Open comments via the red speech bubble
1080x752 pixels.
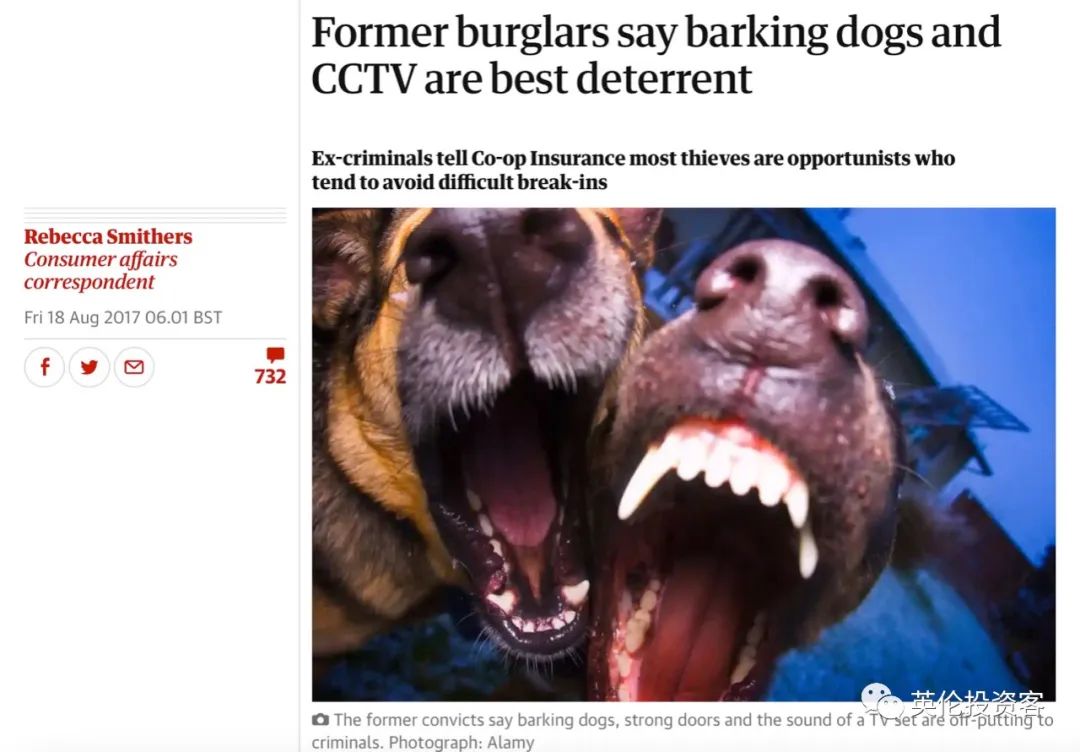coord(276,355)
